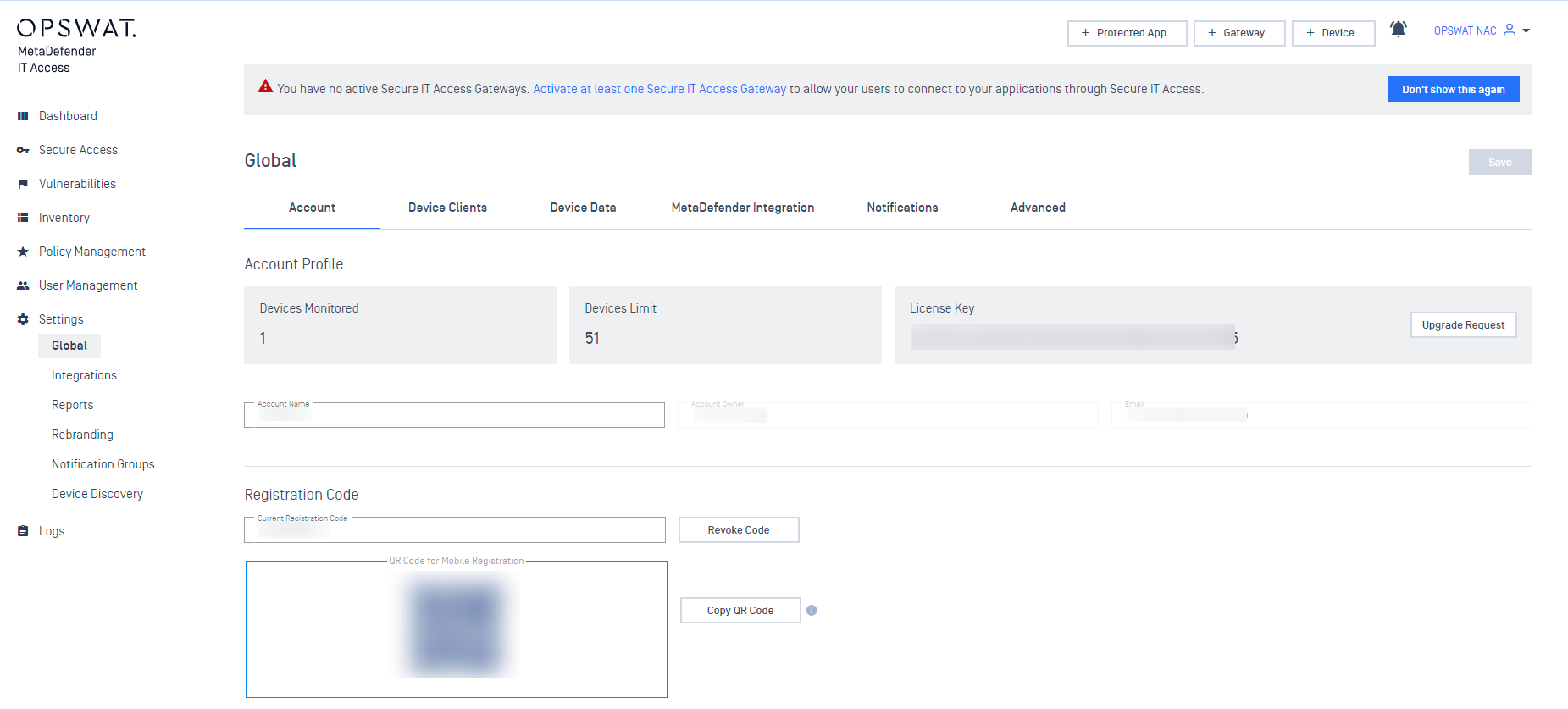Viewport: 1568px width, 709px height.
Task: Click the Account Name input field
Action: pos(454,415)
